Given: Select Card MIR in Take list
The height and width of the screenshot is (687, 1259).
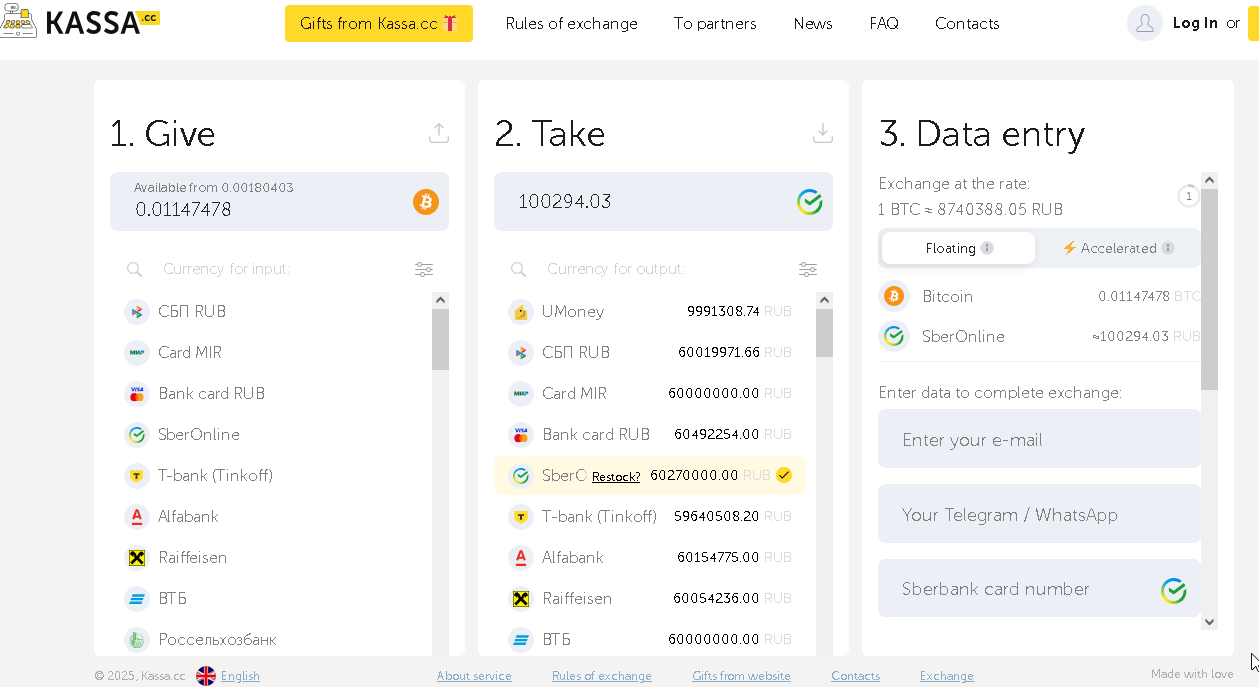Looking at the screenshot, I should (650, 393).
